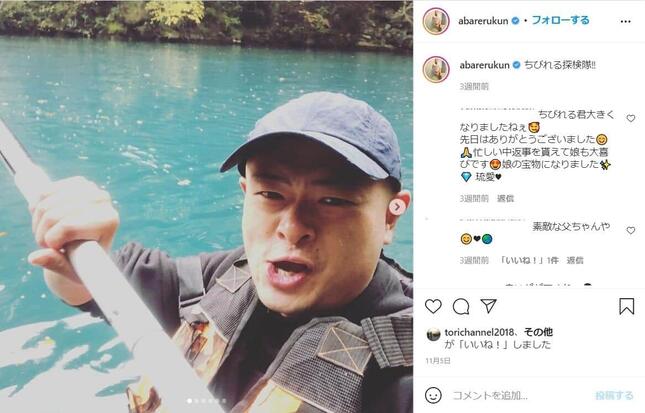Like the 素敵な父ちゃんや comment
The image size is (645, 413).
tap(631, 230)
